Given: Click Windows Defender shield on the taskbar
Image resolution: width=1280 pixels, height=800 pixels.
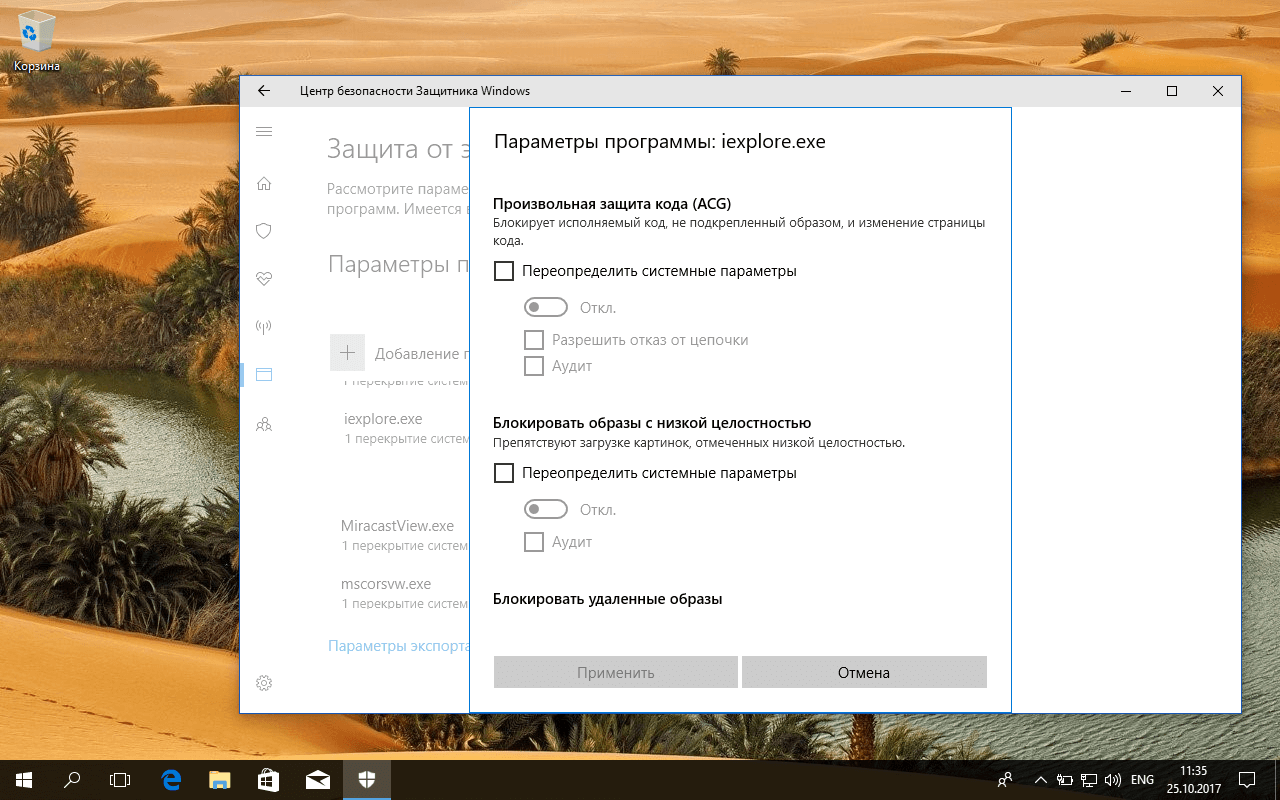Looking at the screenshot, I should pos(366,779).
